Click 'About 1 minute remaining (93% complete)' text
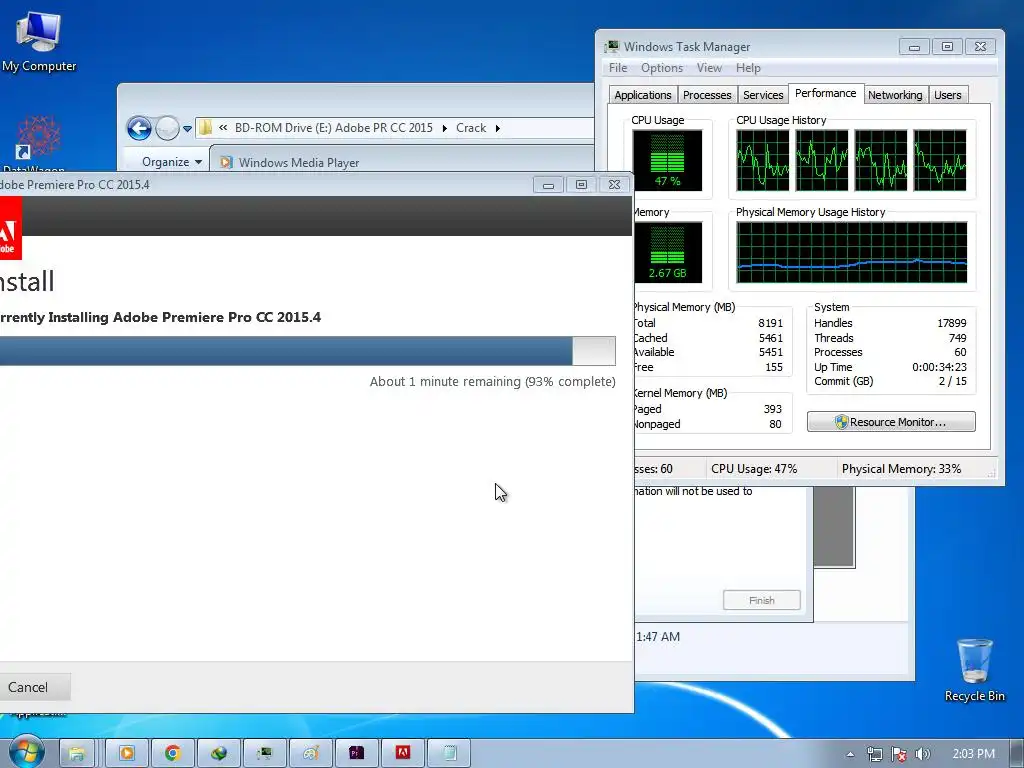The width and height of the screenshot is (1024, 768). [492, 381]
